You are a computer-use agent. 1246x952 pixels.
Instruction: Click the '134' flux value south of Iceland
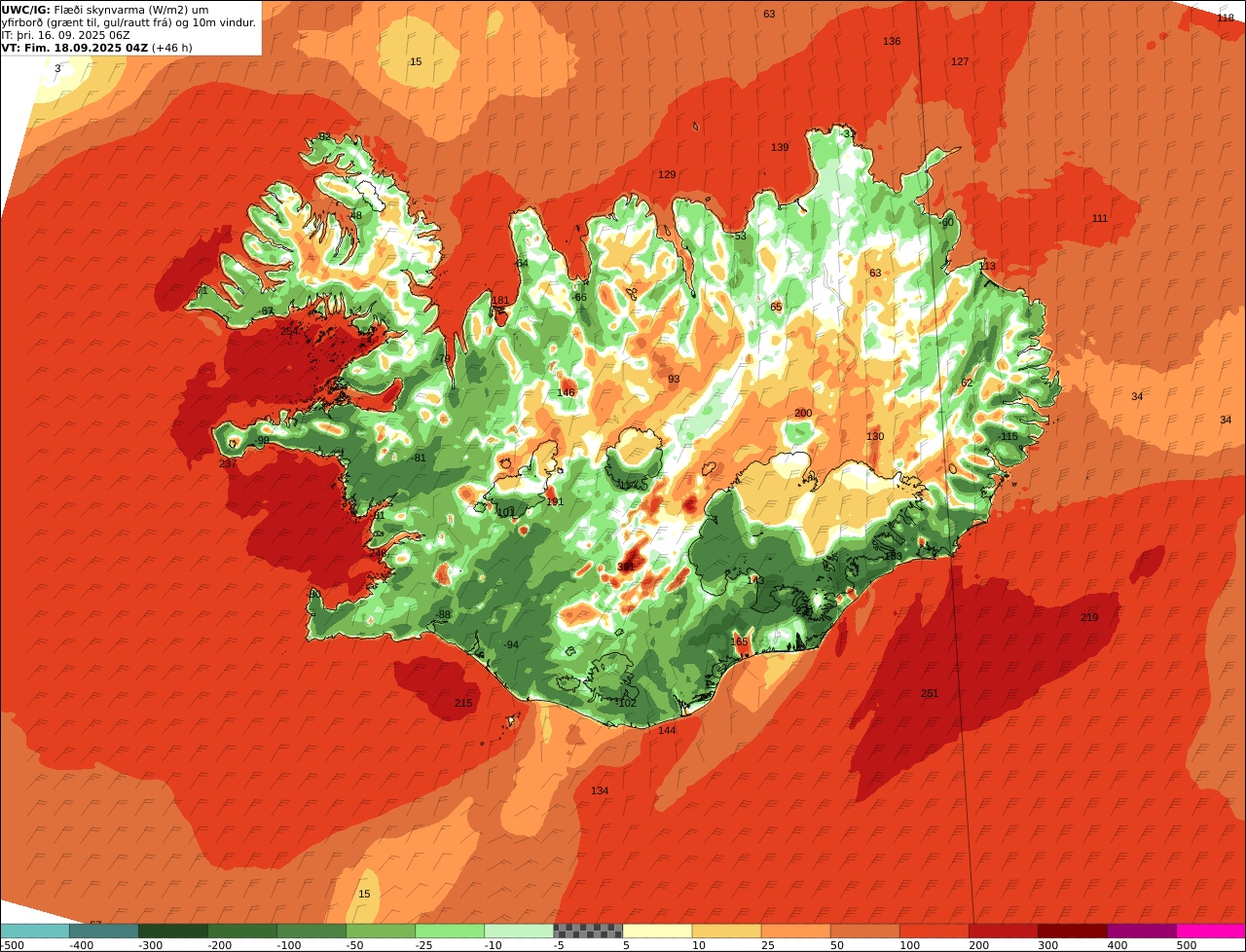[x=600, y=790]
